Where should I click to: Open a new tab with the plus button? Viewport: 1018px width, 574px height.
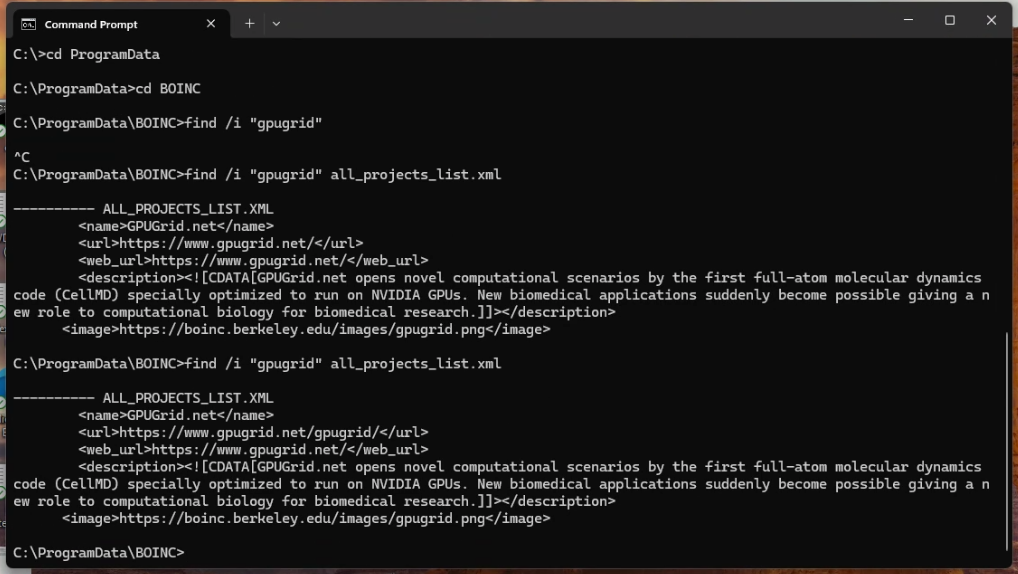(x=250, y=24)
